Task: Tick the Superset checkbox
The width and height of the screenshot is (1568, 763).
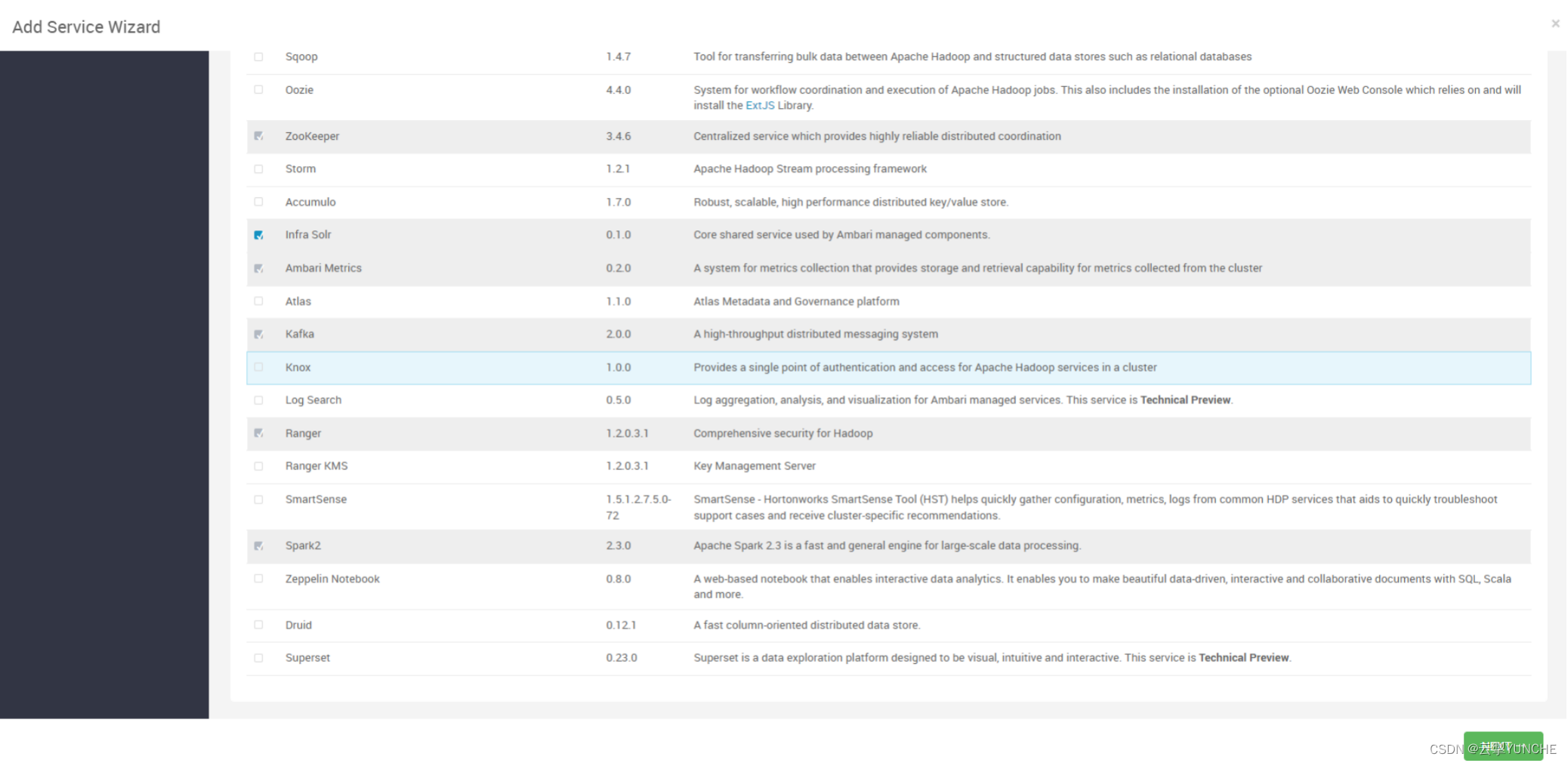Action: [258, 658]
